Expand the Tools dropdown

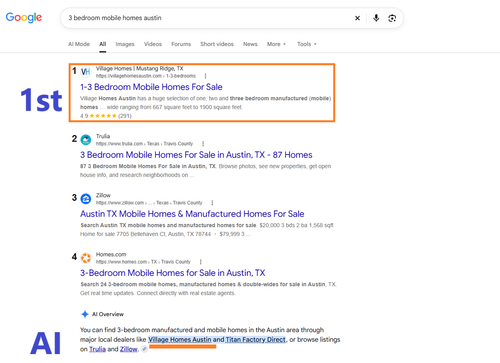point(307,44)
